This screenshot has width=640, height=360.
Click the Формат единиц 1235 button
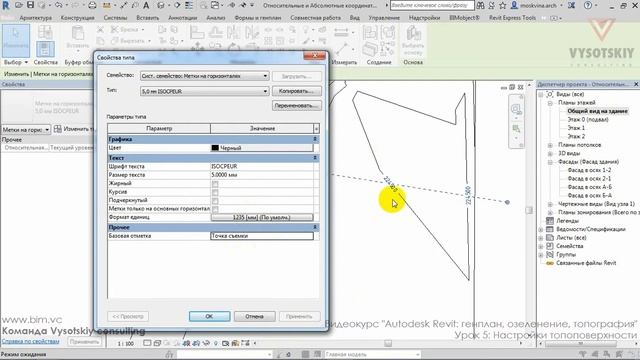[x=262, y=218]
